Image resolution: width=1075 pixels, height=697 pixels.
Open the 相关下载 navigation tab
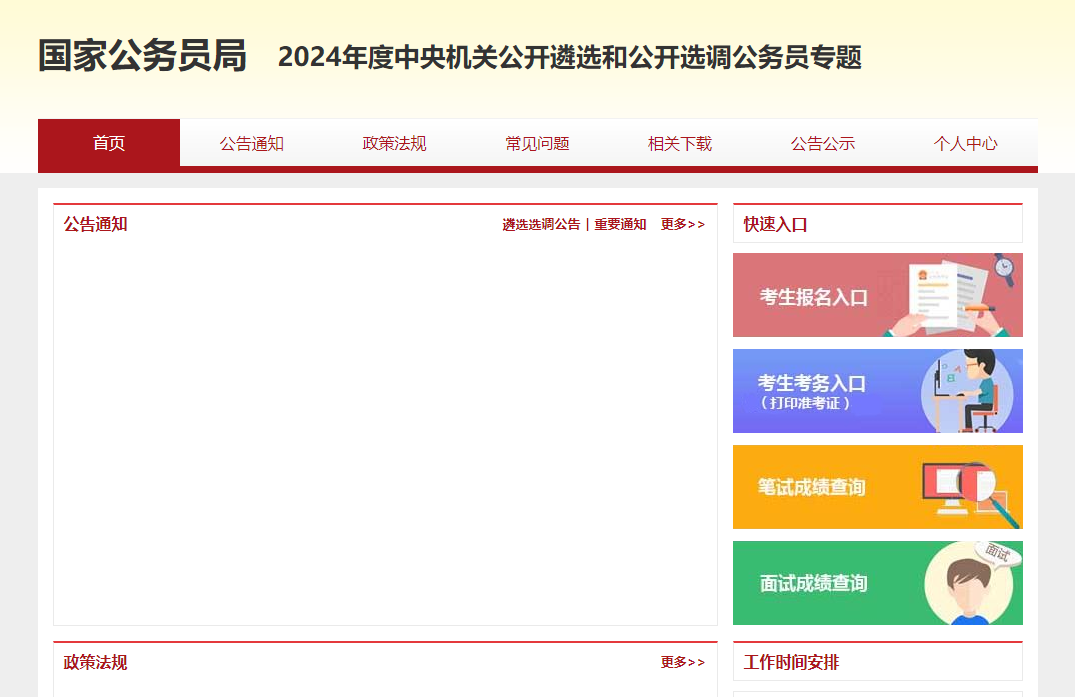tap(680, 143)
